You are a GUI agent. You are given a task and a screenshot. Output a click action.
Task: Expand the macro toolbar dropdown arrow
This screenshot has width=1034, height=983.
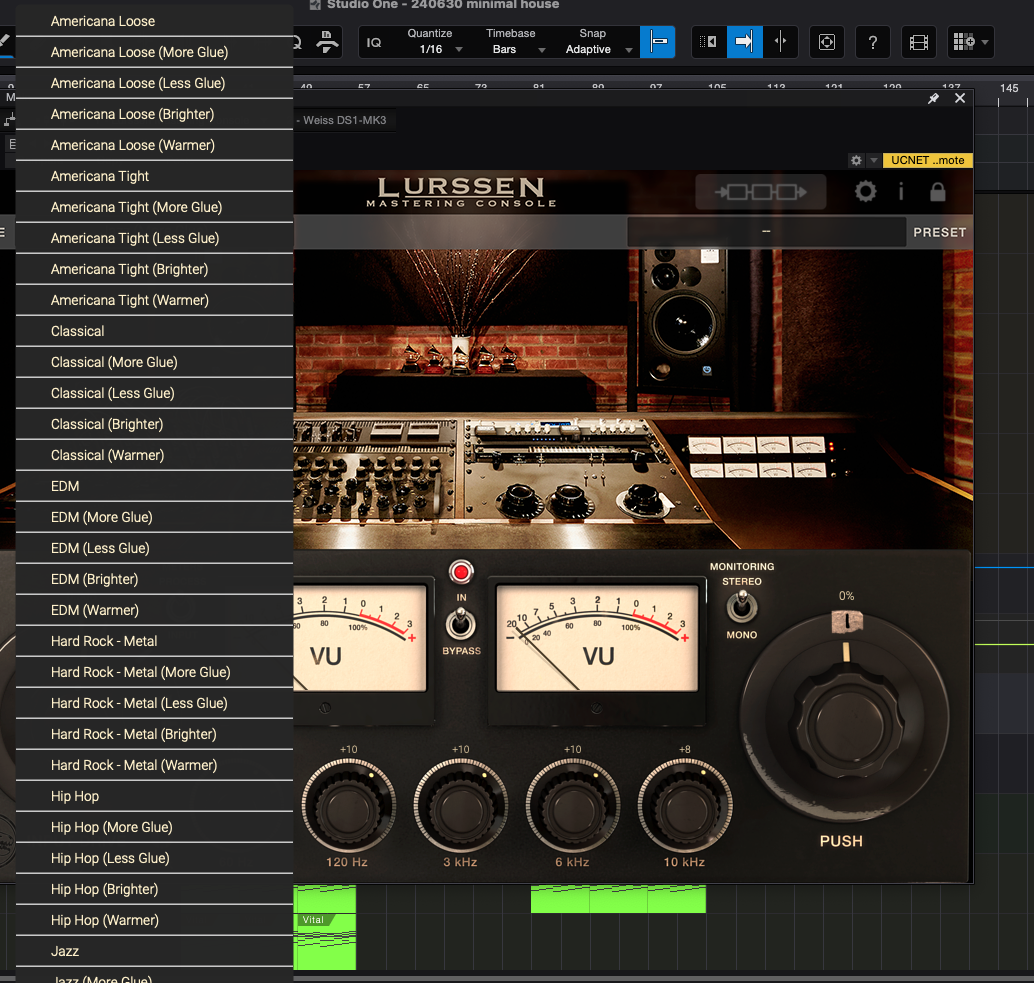[985, 42]
